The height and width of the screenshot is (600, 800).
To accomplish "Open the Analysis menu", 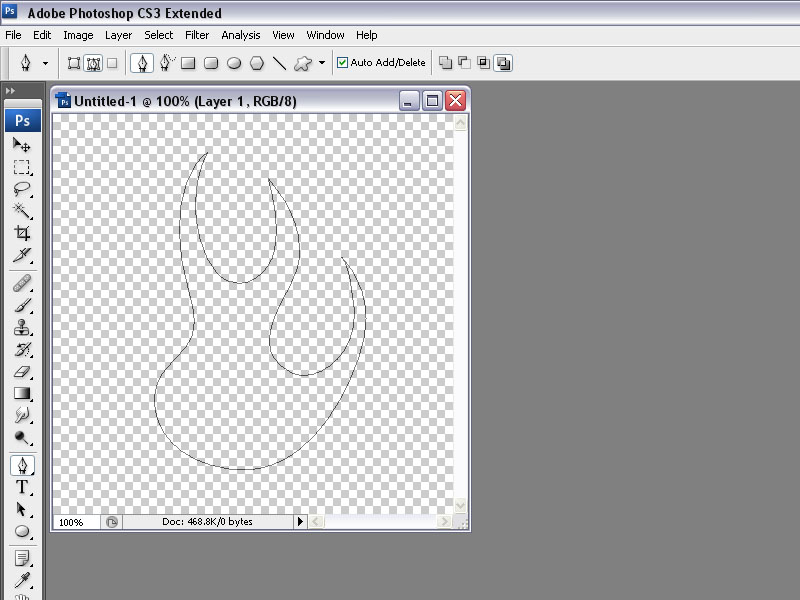I will pyautogui.click(x=240, y=35).
